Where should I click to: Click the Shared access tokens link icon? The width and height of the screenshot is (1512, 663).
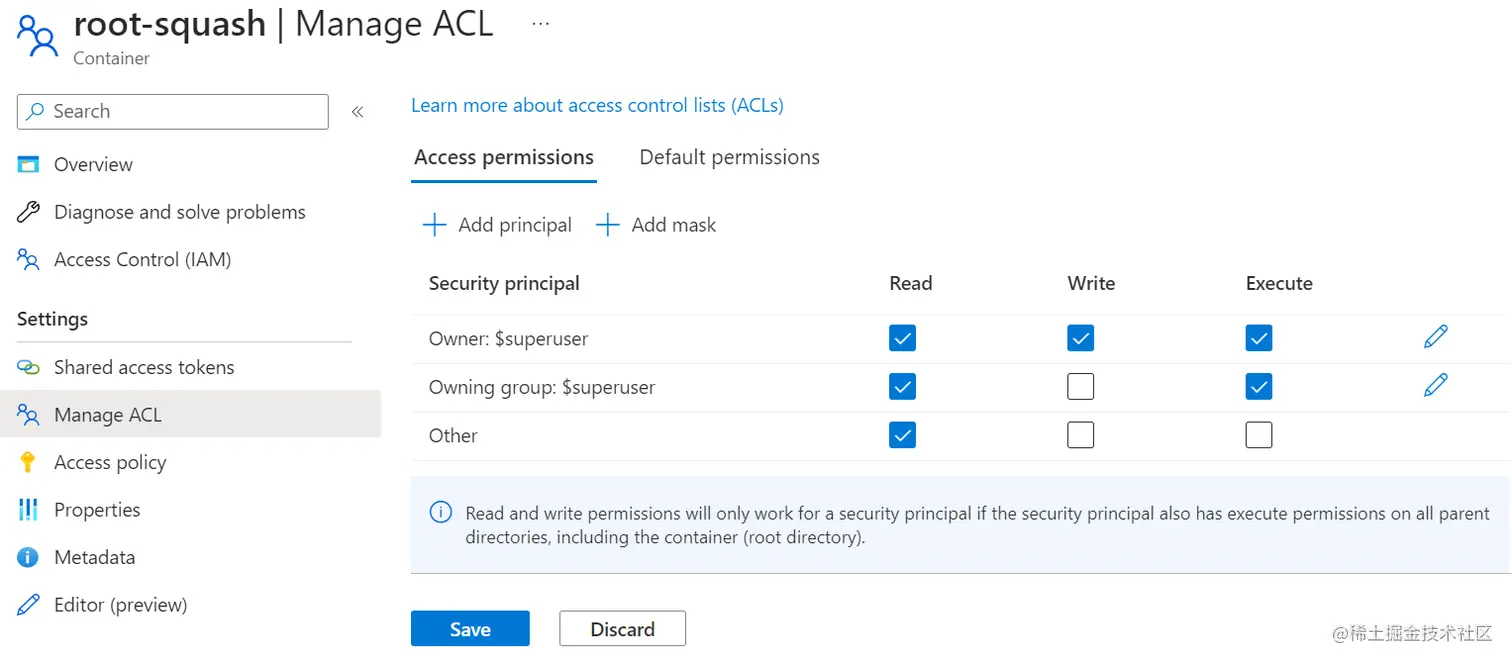(28, 367)
